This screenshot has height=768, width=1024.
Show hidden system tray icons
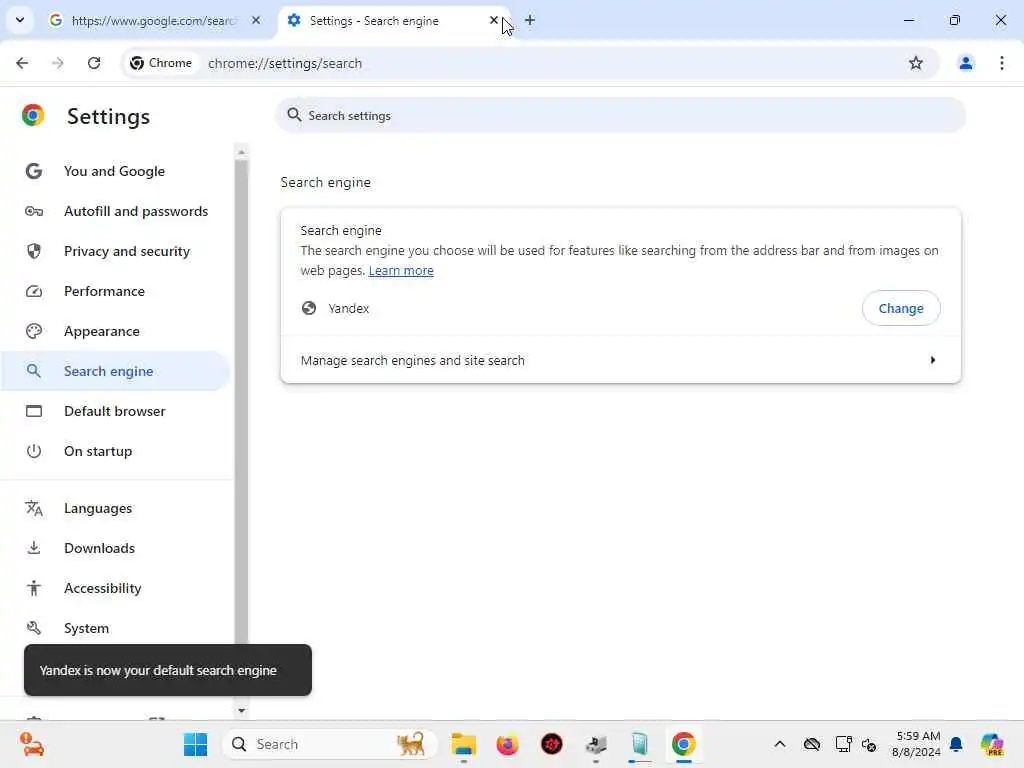pyautogui.click(x=780, y=744)
